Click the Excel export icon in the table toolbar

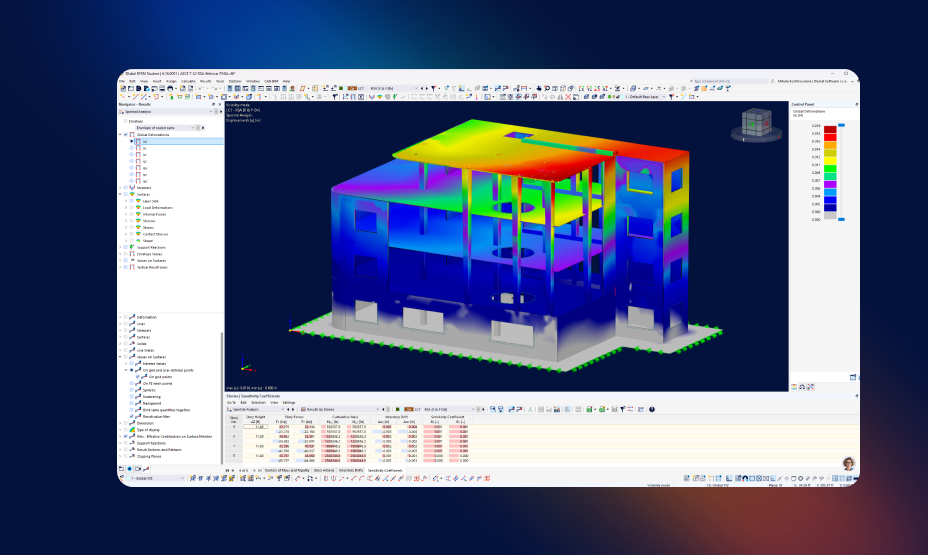pyautogui.click(x=589, y=409)
